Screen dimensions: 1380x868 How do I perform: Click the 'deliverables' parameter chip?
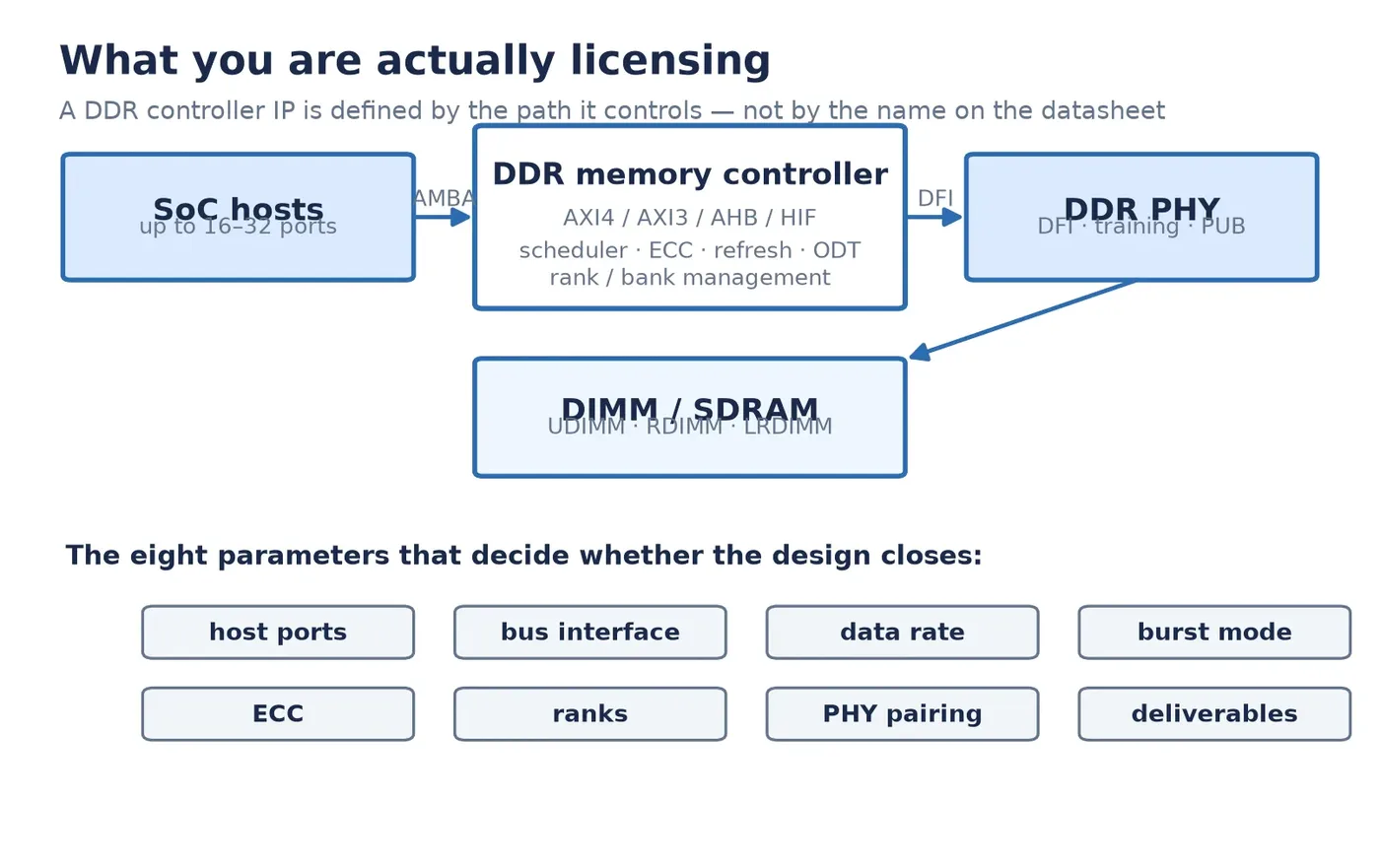pyautogui.click(x=1214, y=714)
